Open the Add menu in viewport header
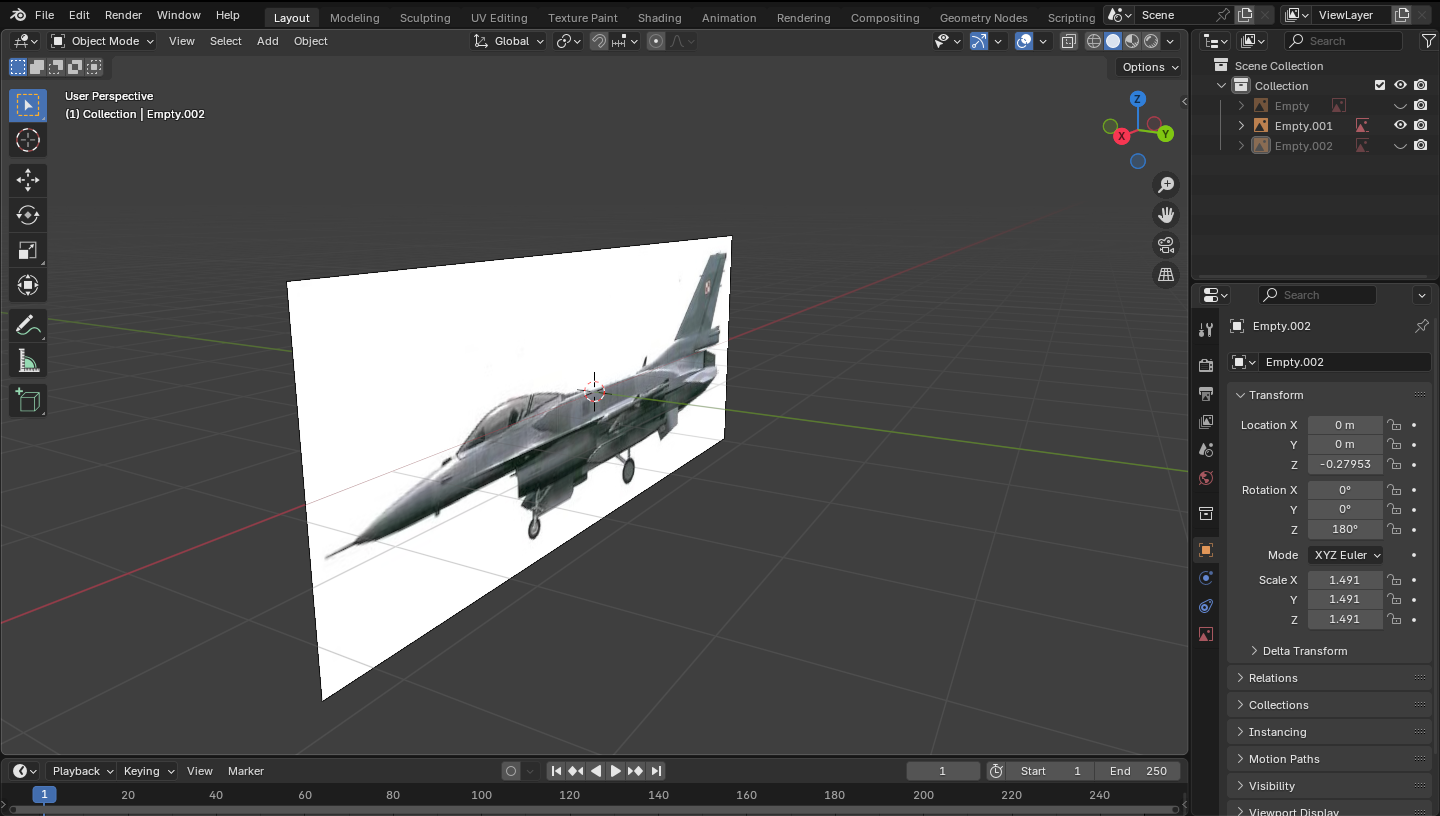 (268, 41)
